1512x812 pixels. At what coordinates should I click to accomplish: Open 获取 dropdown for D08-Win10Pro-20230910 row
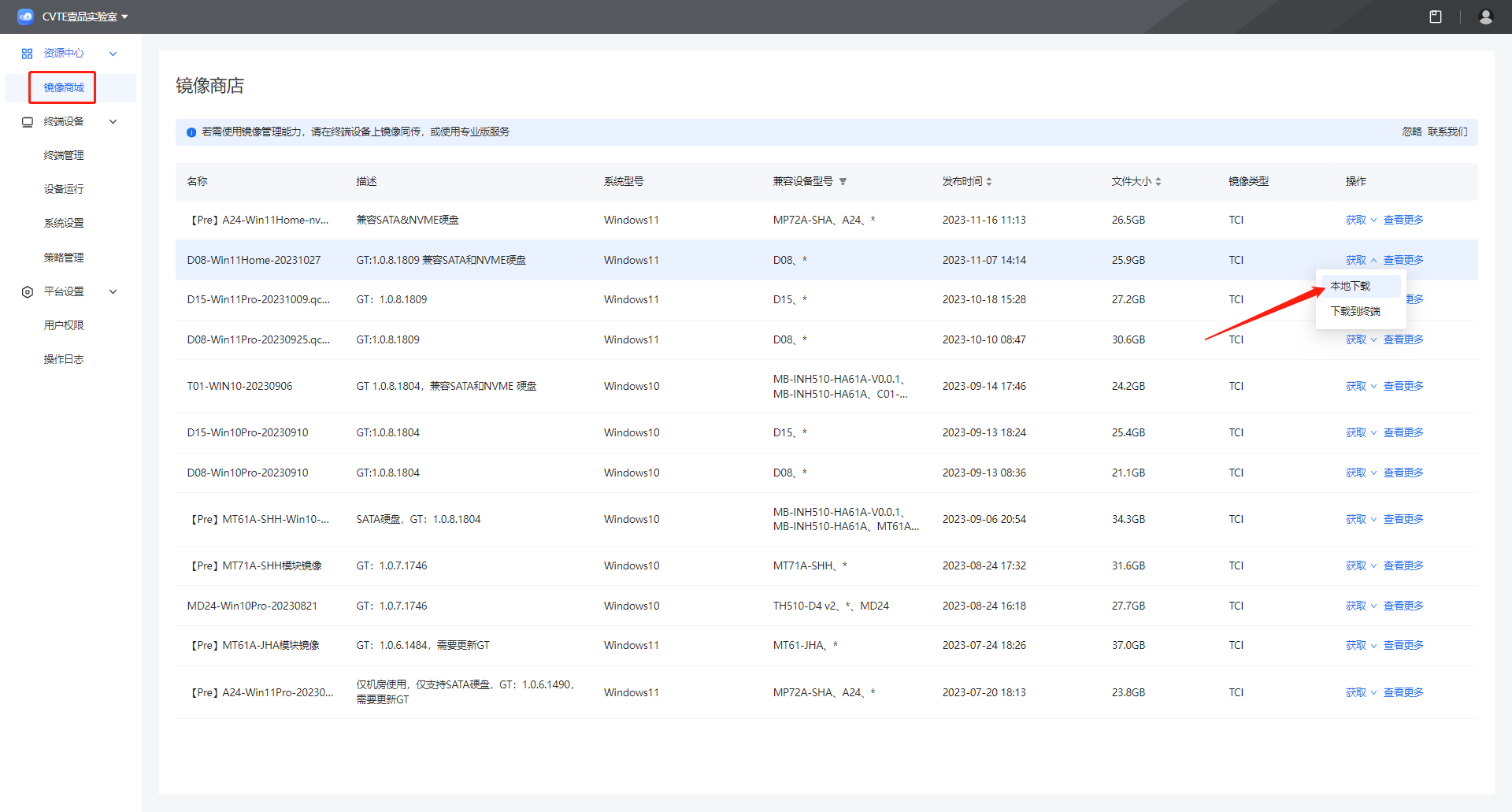coord(1361,473)
